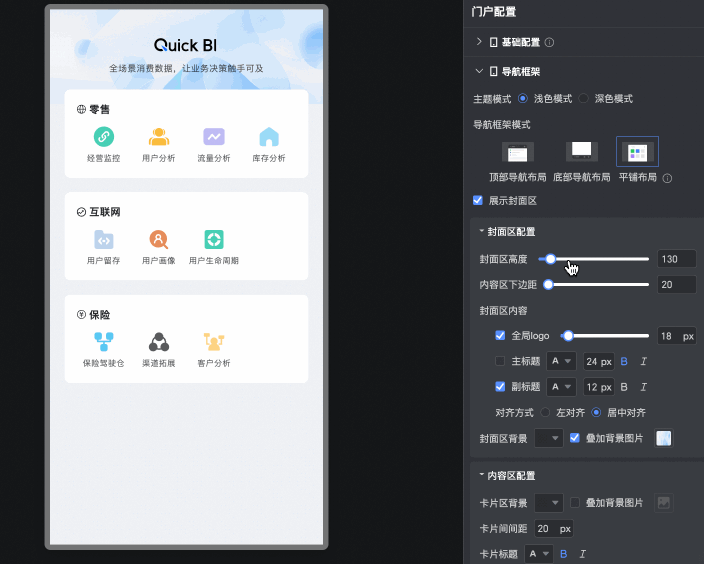Click the subtitle 全场景消费数据 in preview
Image resolution: width=704 pixels, height=564 pixels.
point(186,69)
